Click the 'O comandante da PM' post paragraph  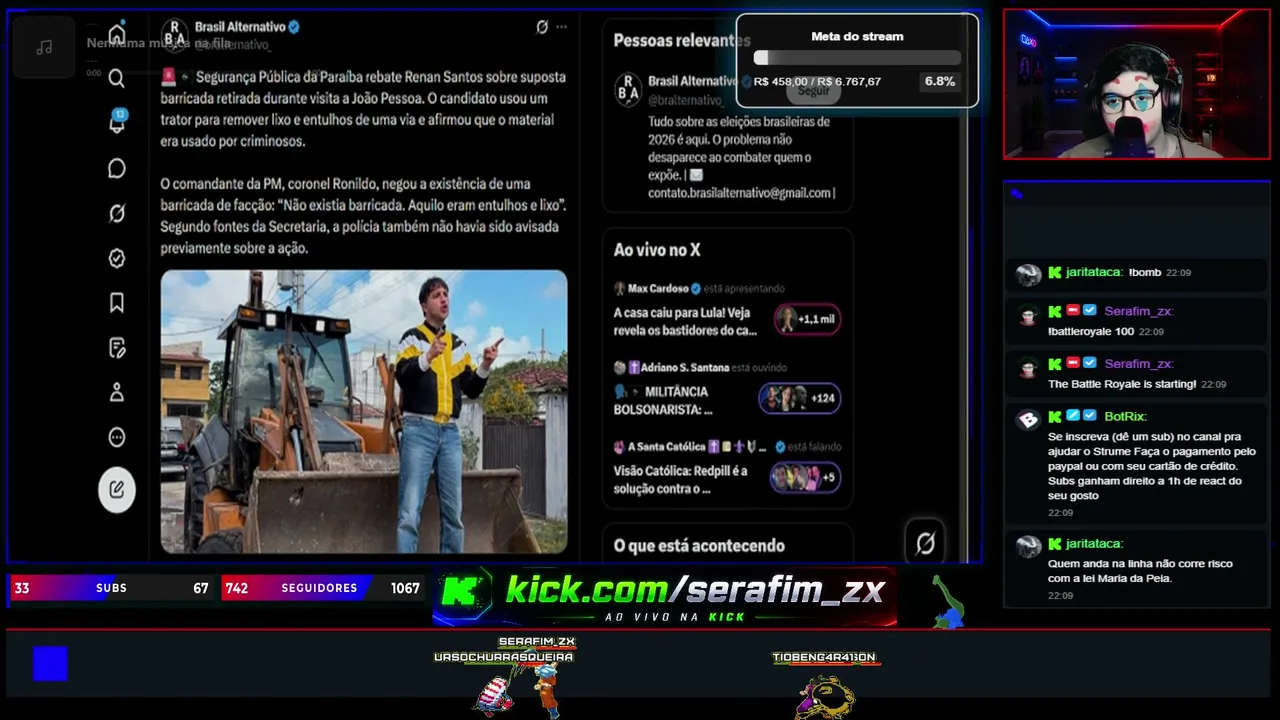coord(364,216)
